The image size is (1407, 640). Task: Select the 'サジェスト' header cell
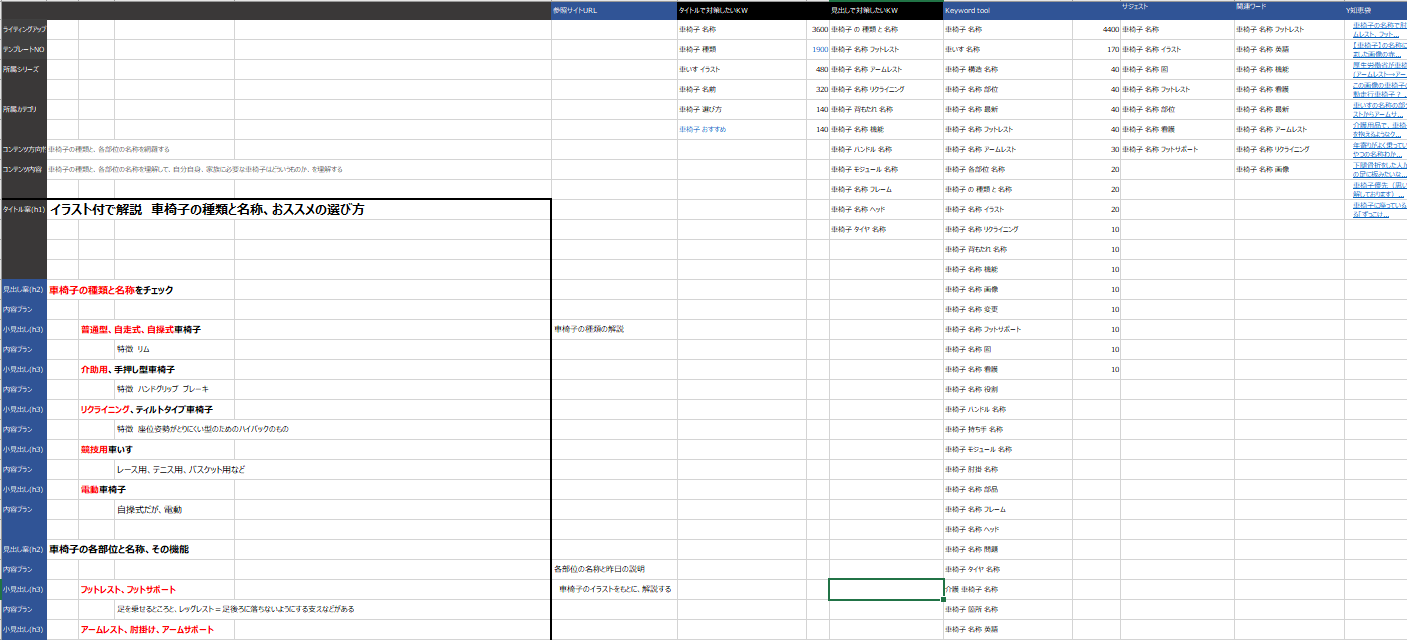click(x=1135, y=7)
